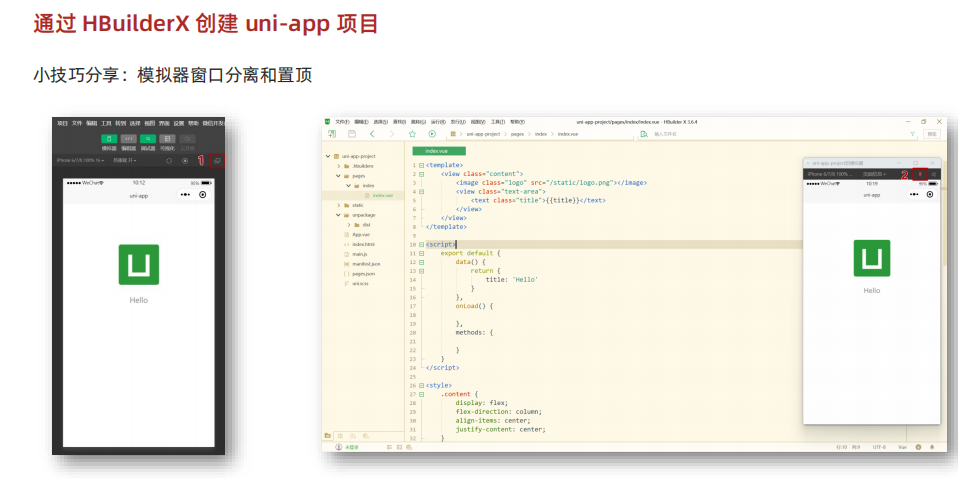
Task: Open 工具 menu in WeChat devtools
Action: point(106,123)
